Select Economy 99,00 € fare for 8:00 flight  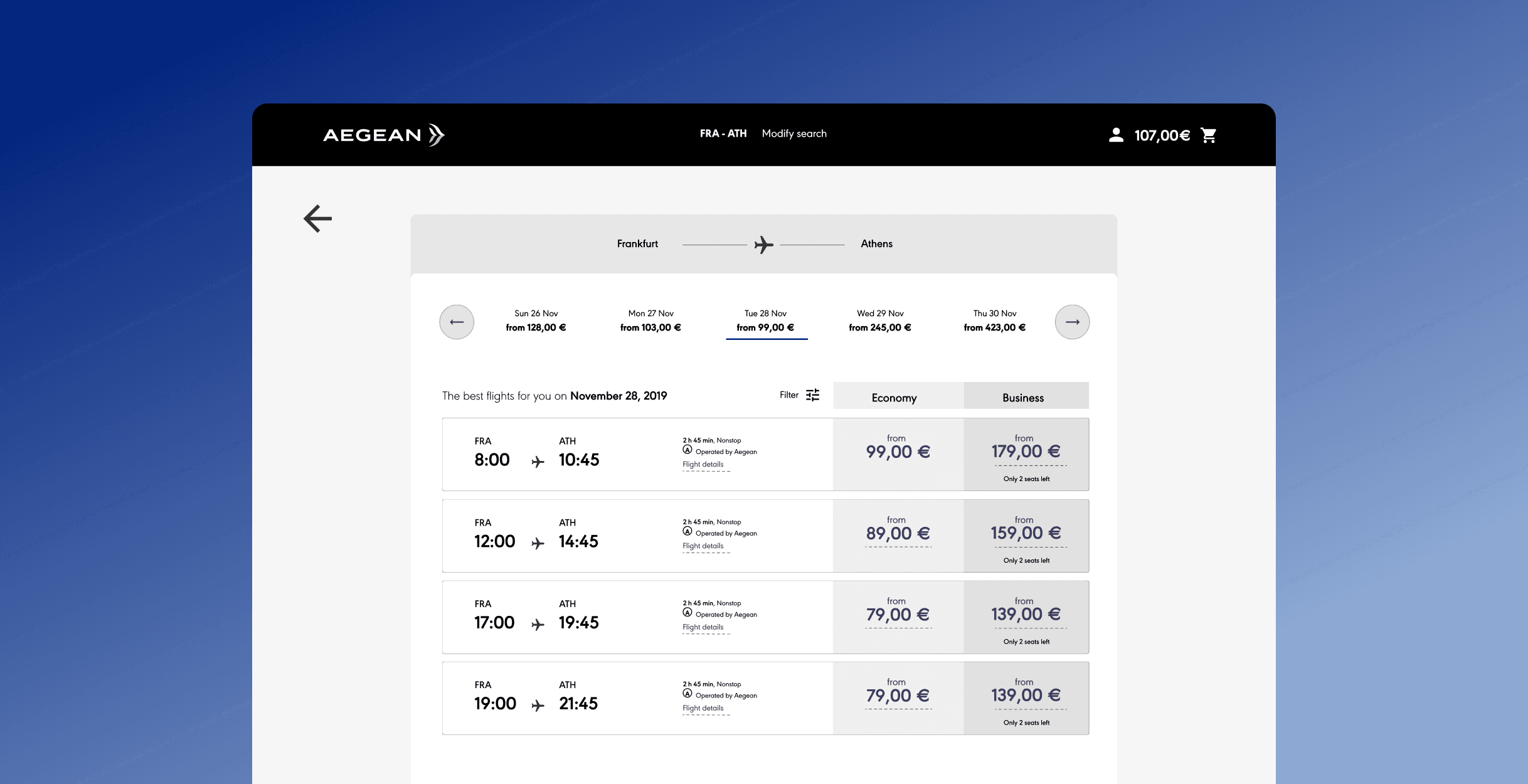click(x=898, y=452)
